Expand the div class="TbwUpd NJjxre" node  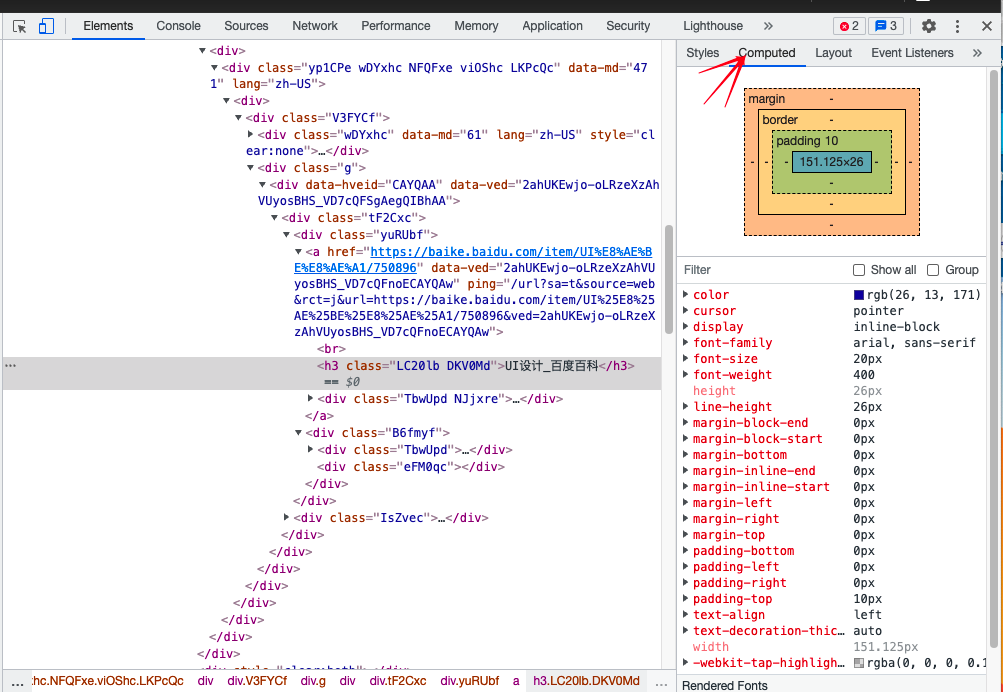pyautogui.click(x=311, y=398)
